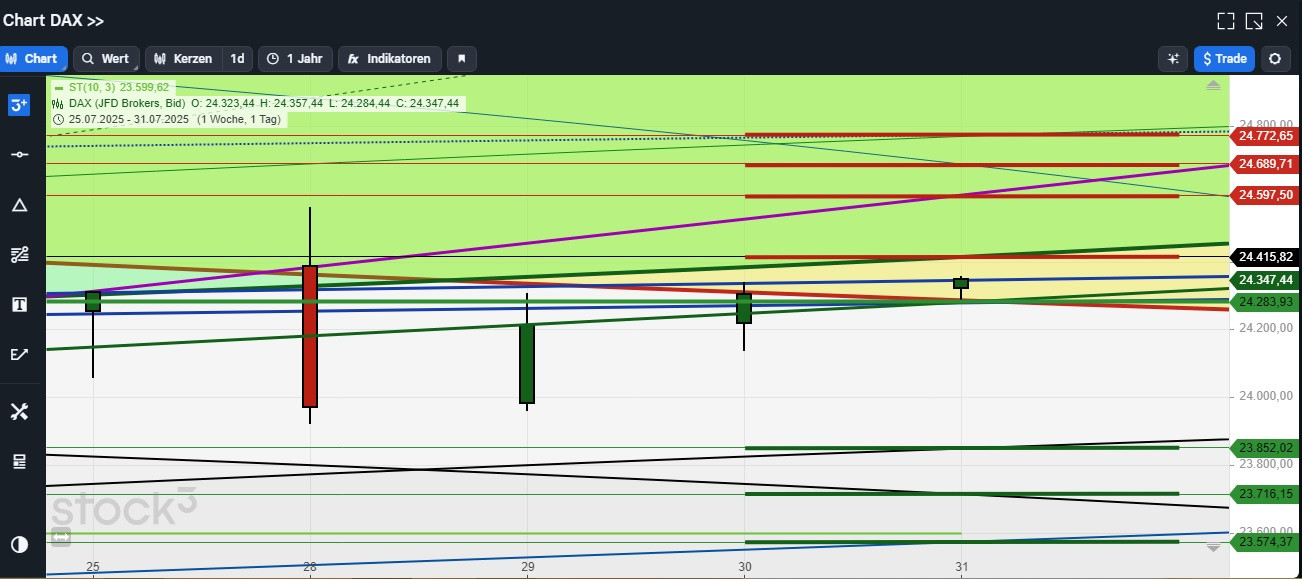
Task: Open the wrench and screwdriver tools menu
Action: (19, 412)
